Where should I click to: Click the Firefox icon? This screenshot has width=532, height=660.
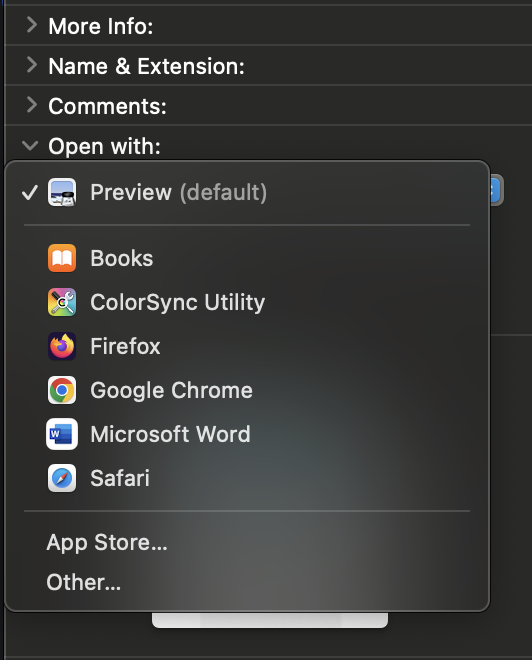(x=62, y=346)
